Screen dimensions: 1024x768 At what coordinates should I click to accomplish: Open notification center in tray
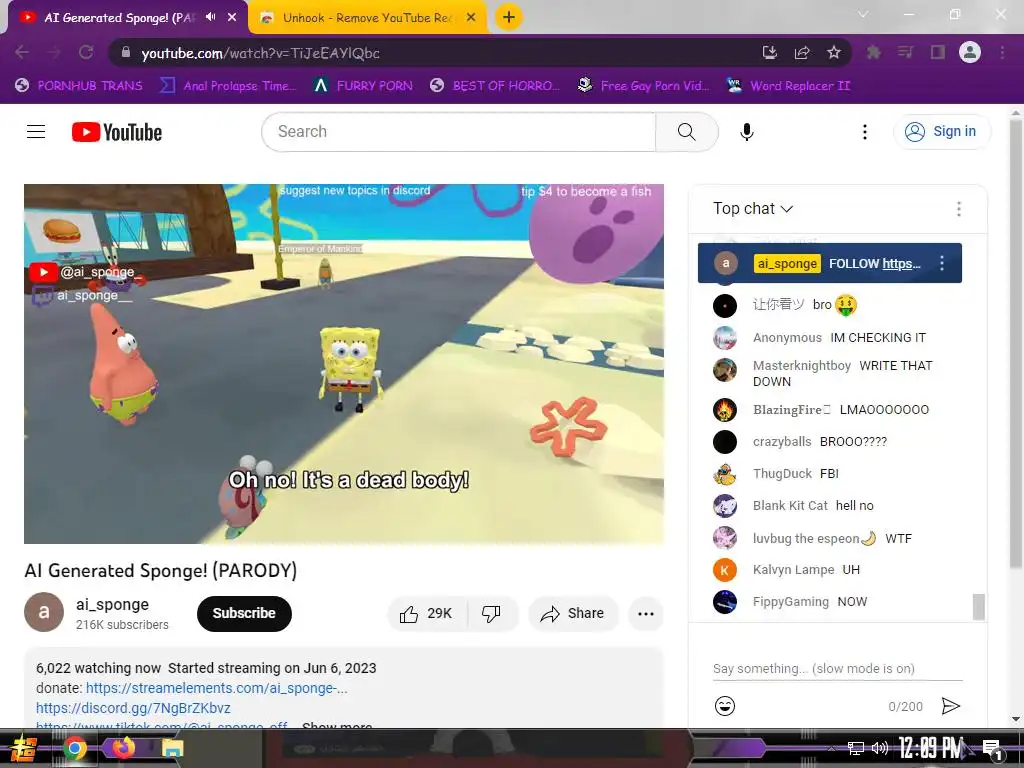[992, 749]
